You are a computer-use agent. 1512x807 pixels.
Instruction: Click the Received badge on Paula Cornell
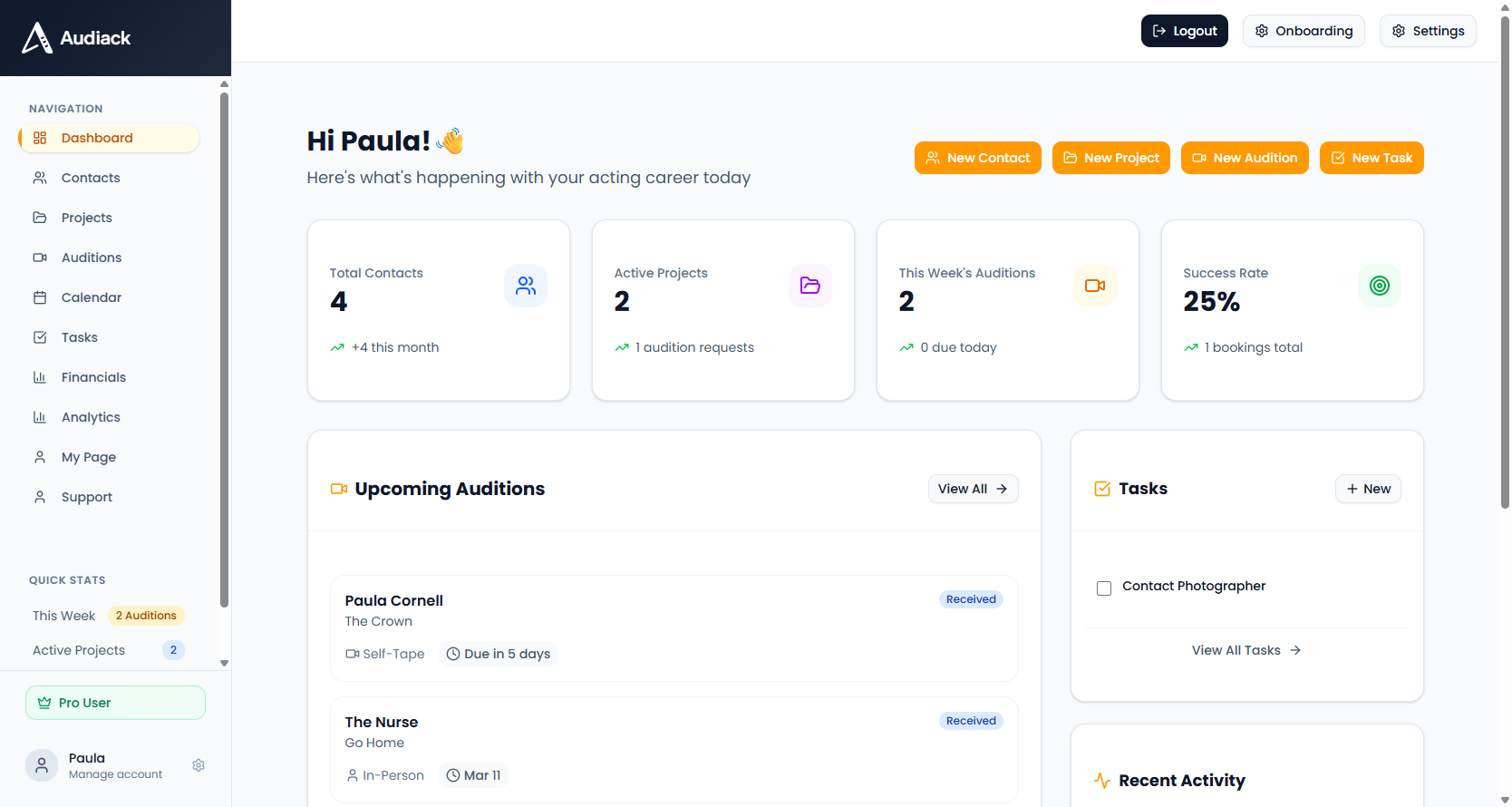pyautogui.click(x=971, y=599)
